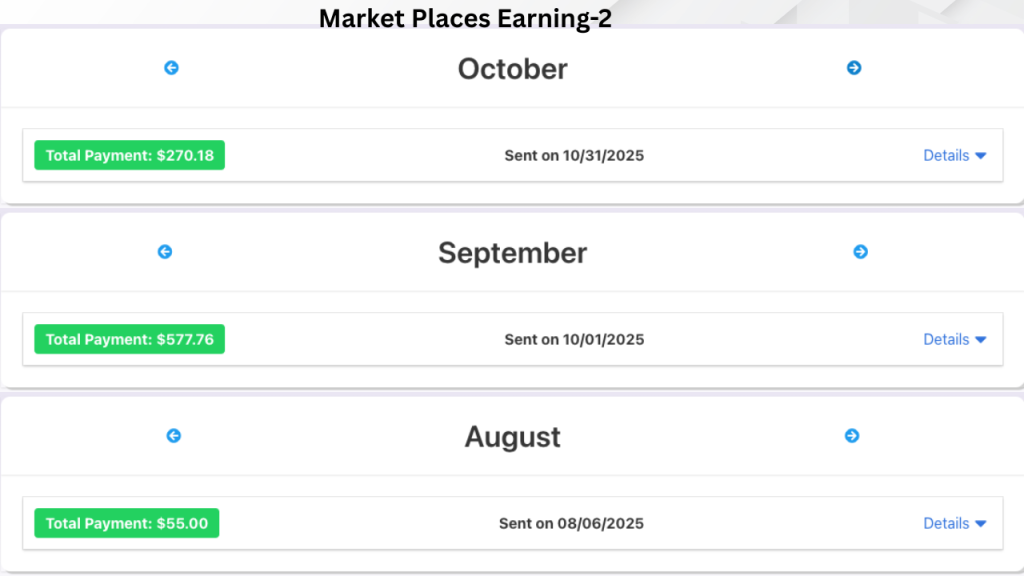The image size is (1024, 576).
Task: Click the Market Places Earning-2 title
Action: (466, 18)
